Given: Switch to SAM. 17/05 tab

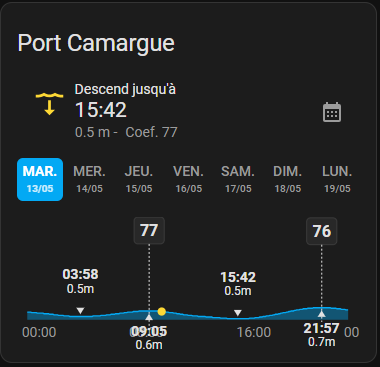Looking at the screenshot, I should (238, 179).
